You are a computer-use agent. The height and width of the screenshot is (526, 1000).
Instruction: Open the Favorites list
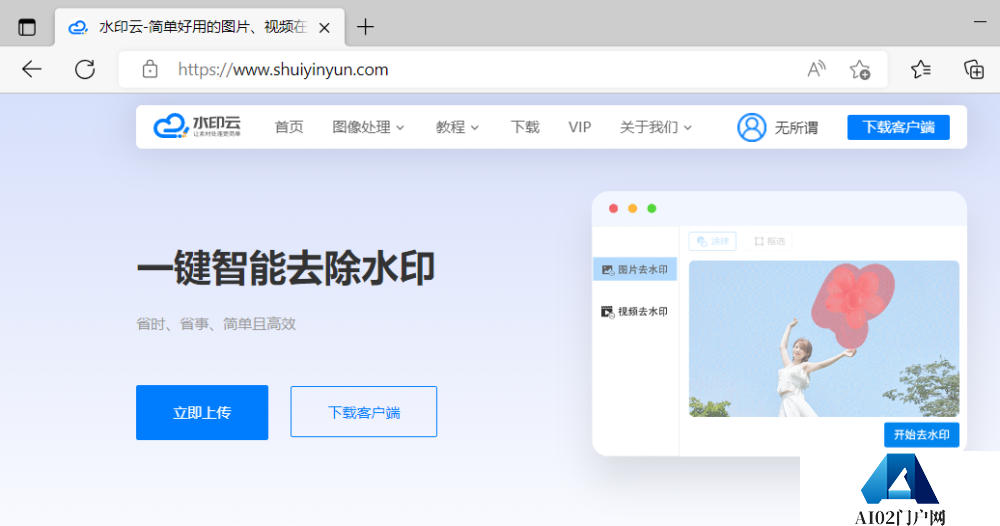920,69
